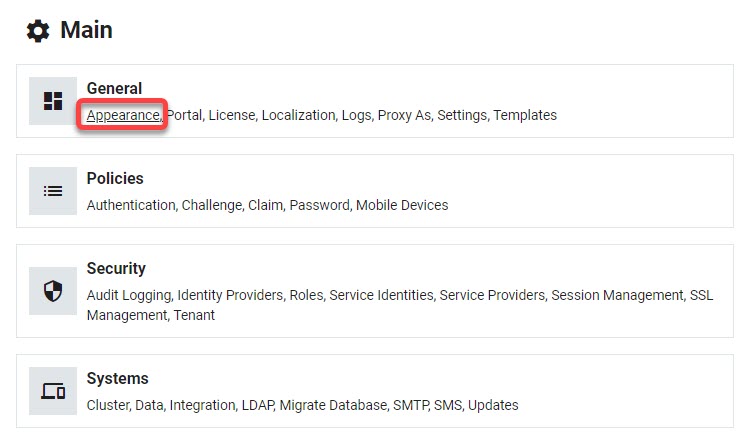Click the Security shield icon

(53, 291)
